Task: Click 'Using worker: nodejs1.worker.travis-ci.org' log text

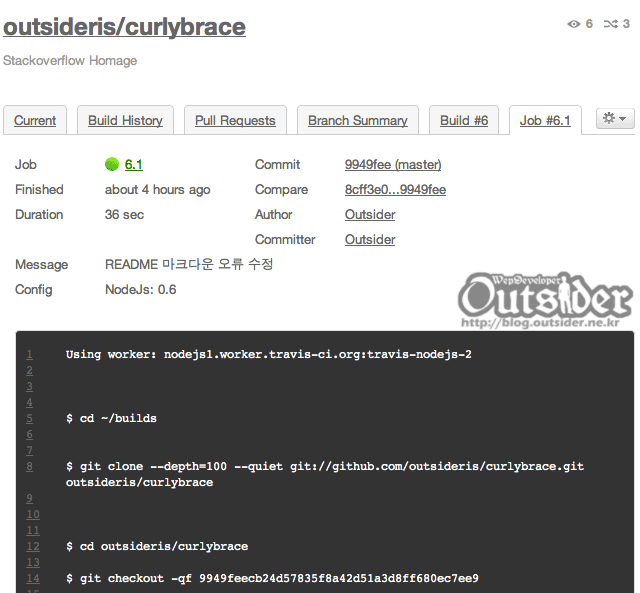Action: (269, 354)
